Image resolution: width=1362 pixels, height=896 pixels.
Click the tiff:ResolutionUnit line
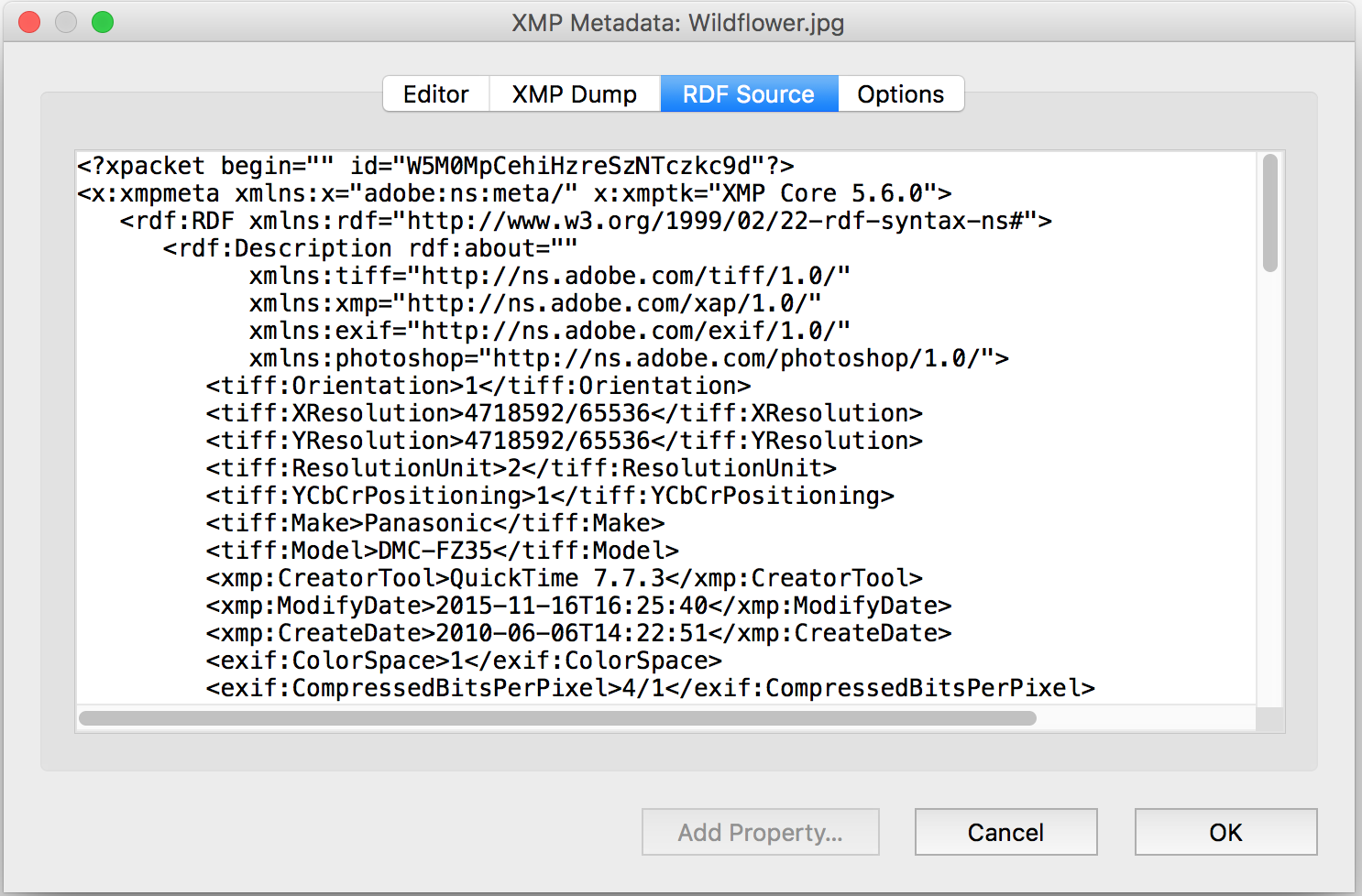click(522, 468)
